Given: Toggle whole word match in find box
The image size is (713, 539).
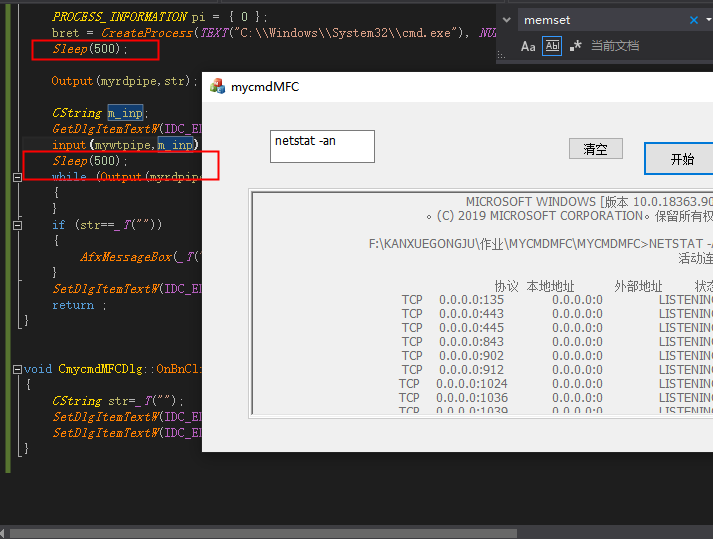Looking at the screenshot, I should click(x=552, y=46).
